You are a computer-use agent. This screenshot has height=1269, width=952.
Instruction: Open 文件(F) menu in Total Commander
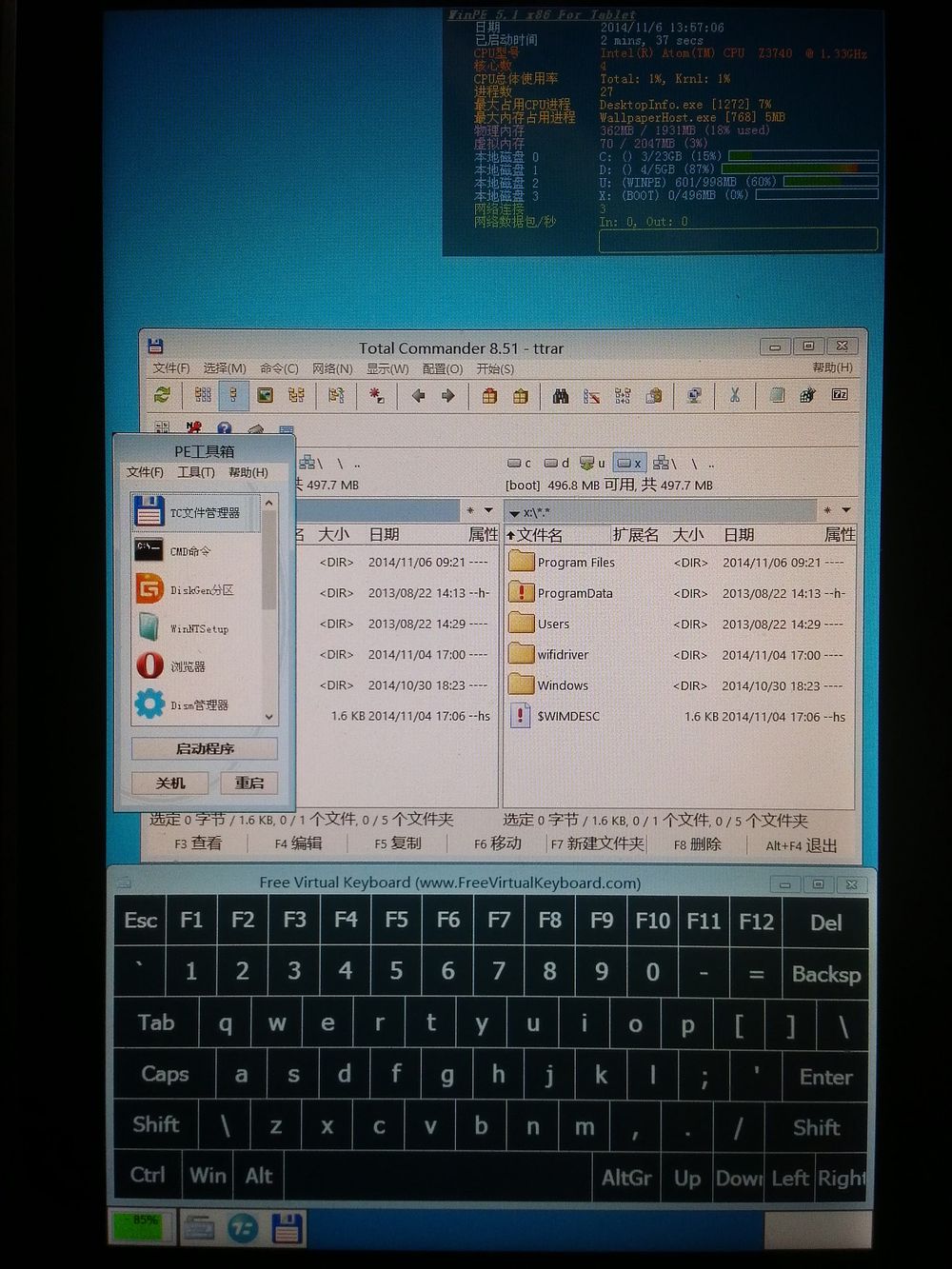coord(171,368)
